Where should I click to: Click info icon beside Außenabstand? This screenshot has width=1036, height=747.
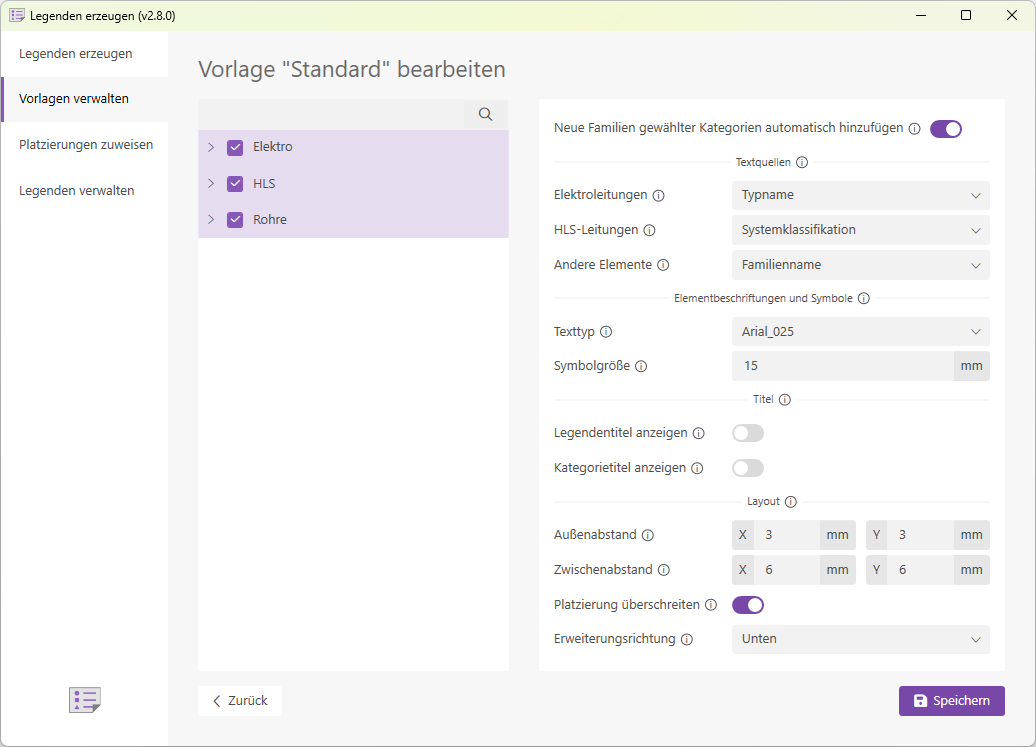point(648,536)
